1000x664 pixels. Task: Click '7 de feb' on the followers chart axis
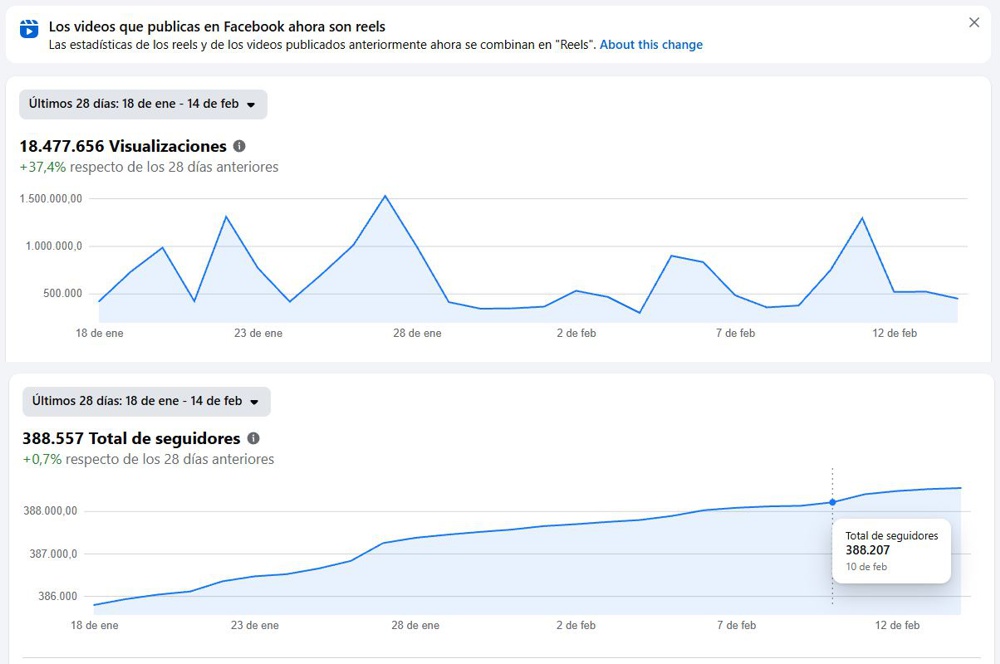coord(737,625)
